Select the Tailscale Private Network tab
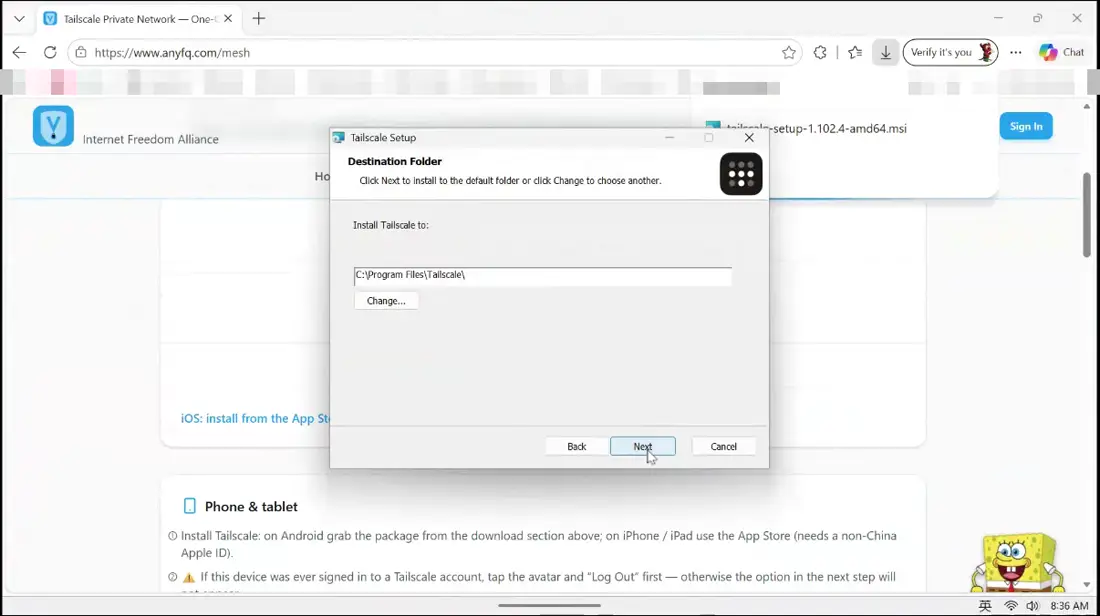Image resolution: width=1100 pixels, height=616 pixels. coord(138,19)
